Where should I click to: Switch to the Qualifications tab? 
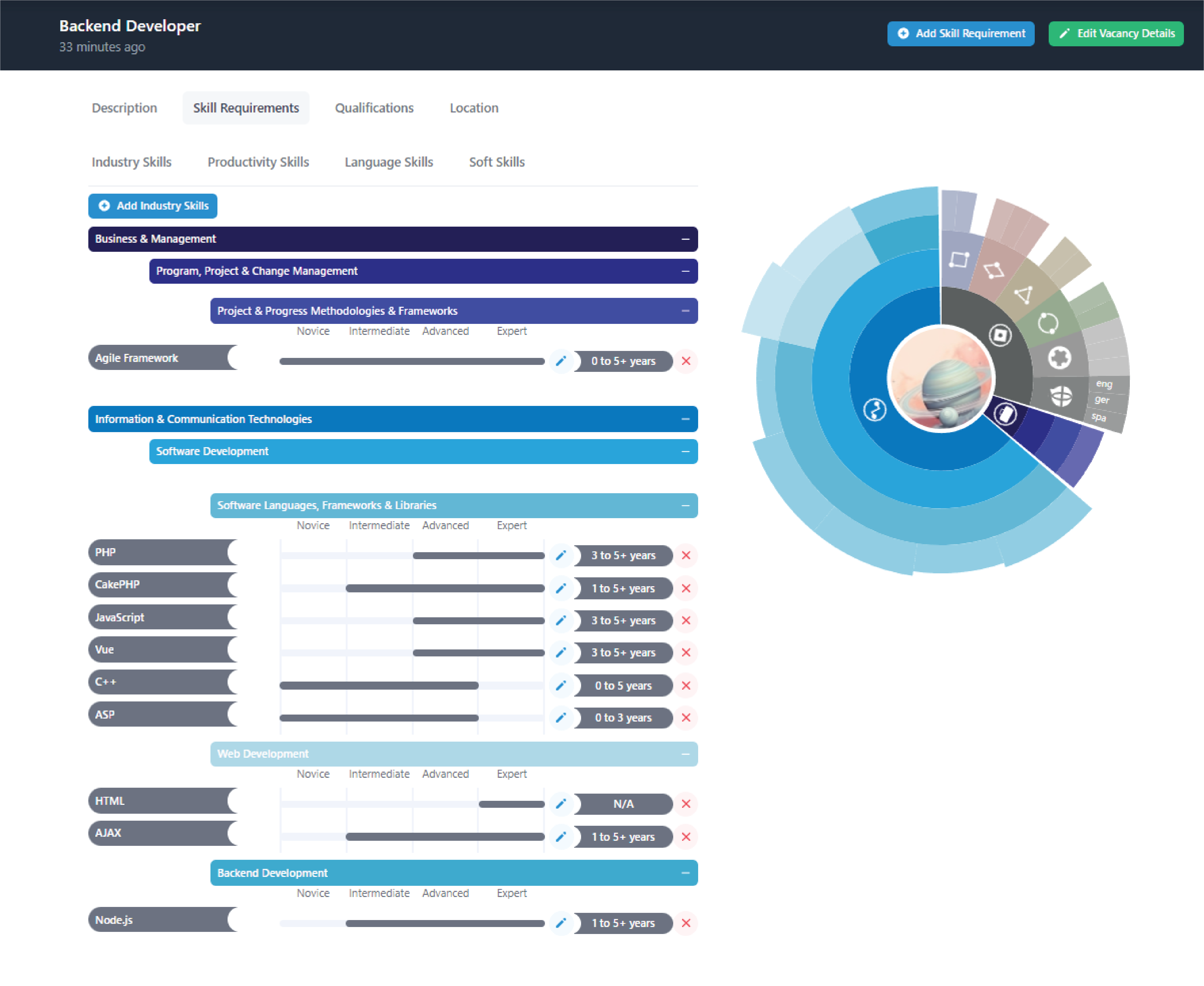click(374, 108)
